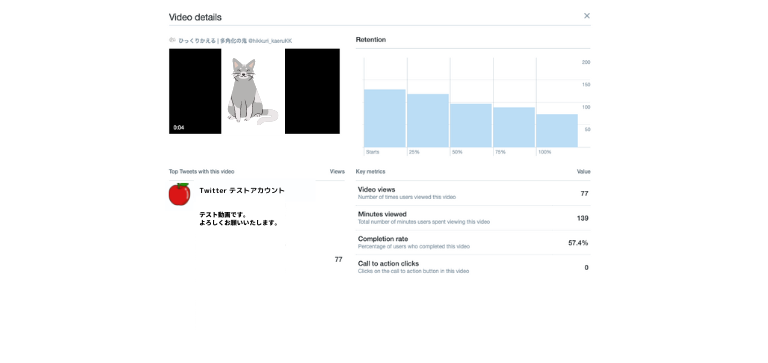Click the 'Starts' x-axis label
Image resolution: width=768 pixels, height=363 pixels.
click(373, 152)
